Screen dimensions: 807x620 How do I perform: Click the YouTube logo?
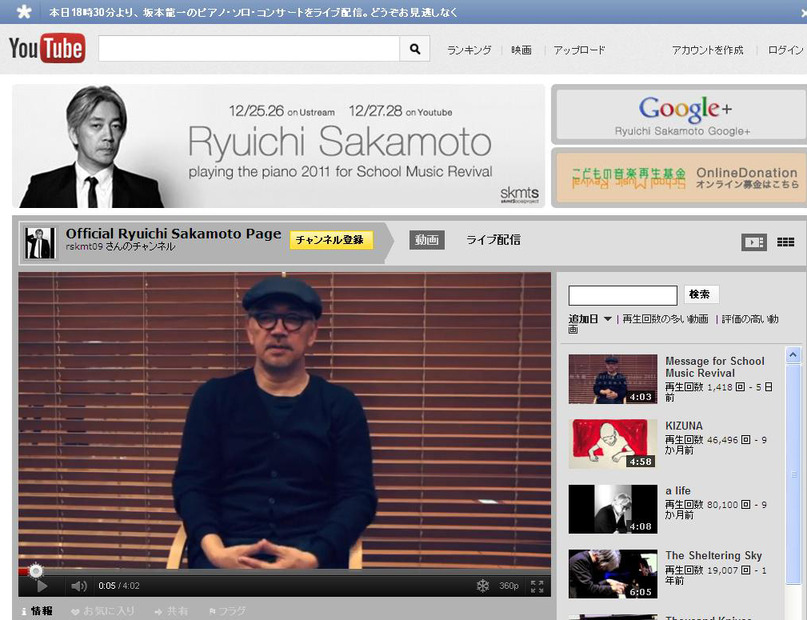click(x=47, y=48)
